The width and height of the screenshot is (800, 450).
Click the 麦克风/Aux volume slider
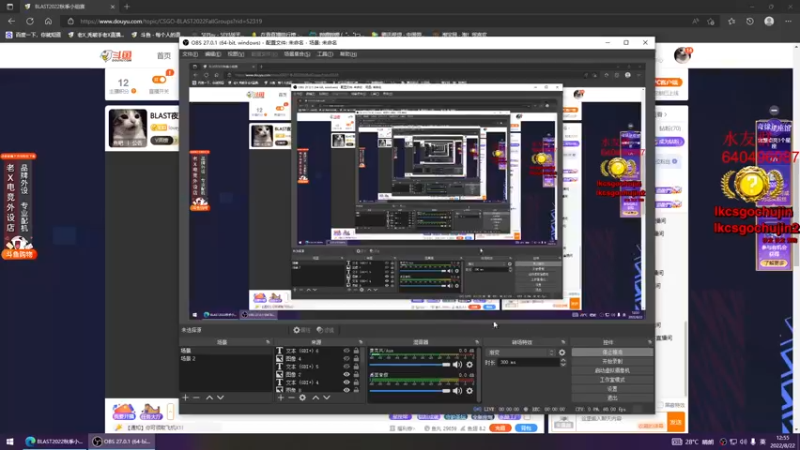point(410,365)
